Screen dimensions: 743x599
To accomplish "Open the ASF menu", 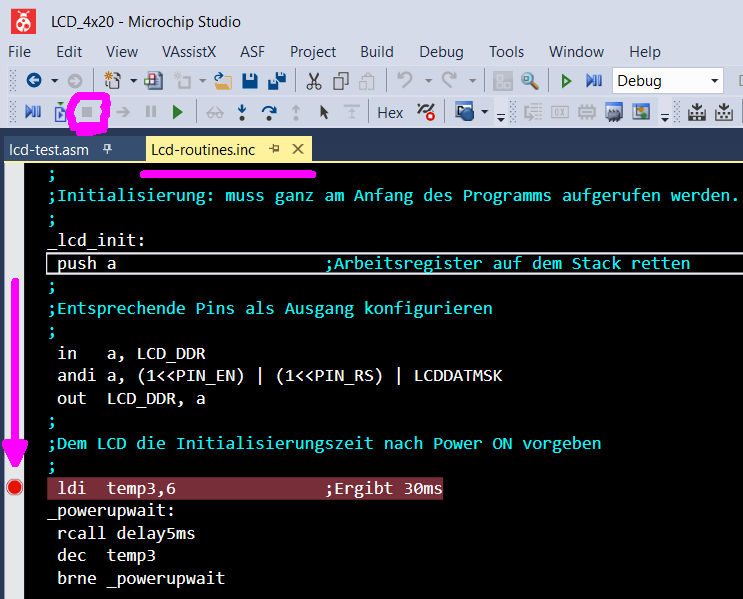I will (x=252, y=52).
